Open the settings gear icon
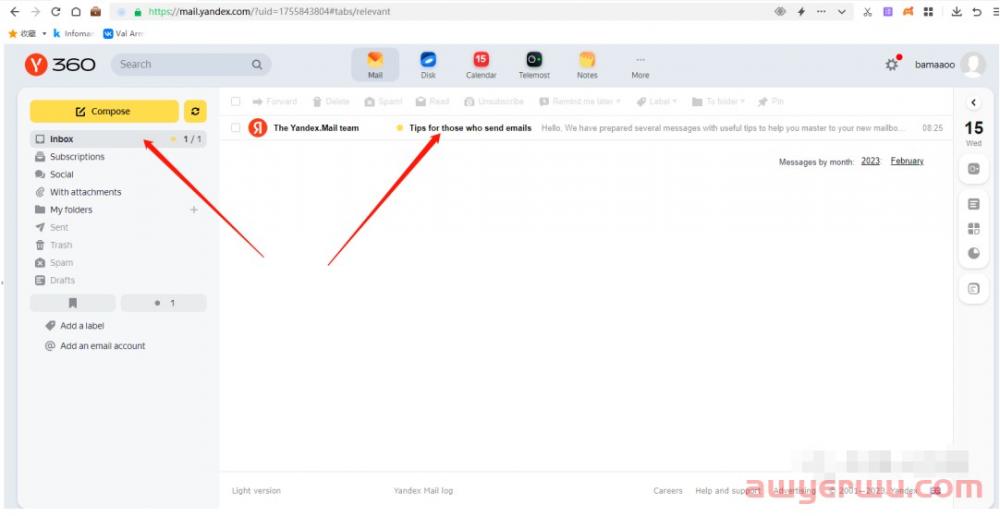This screenshot has width=1000, height=516. (x=891, y=65)
